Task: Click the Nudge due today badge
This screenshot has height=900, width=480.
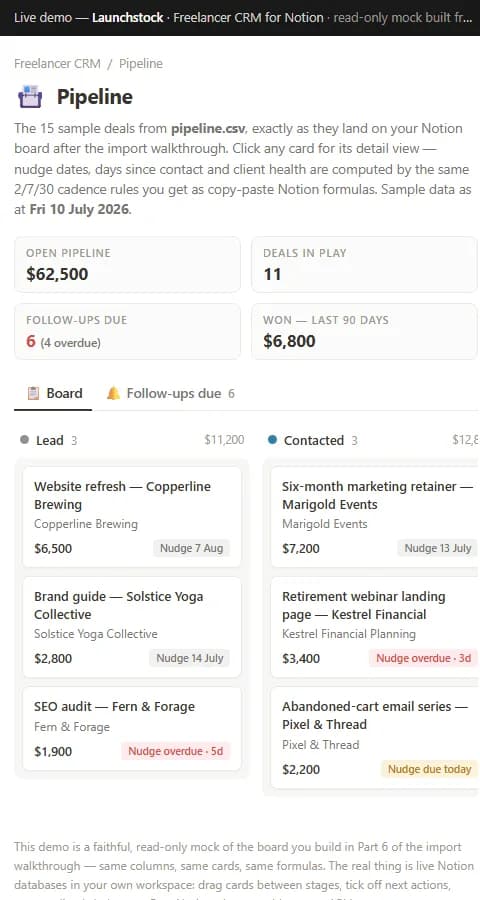Action: click(429, 769)
